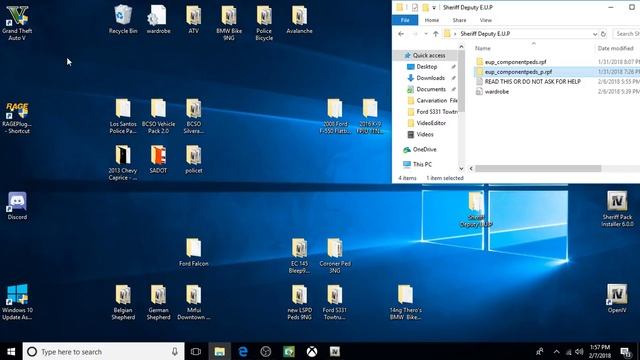
Task: Select the 2013 Chevy Caprice archive
Action: (x=123, y=162)
